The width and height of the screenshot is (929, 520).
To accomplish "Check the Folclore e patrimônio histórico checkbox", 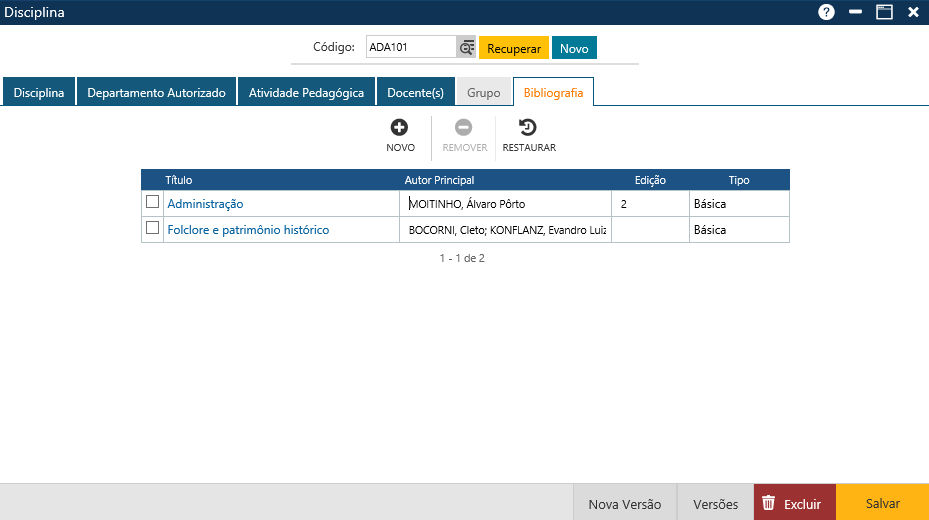I will 152,228.
